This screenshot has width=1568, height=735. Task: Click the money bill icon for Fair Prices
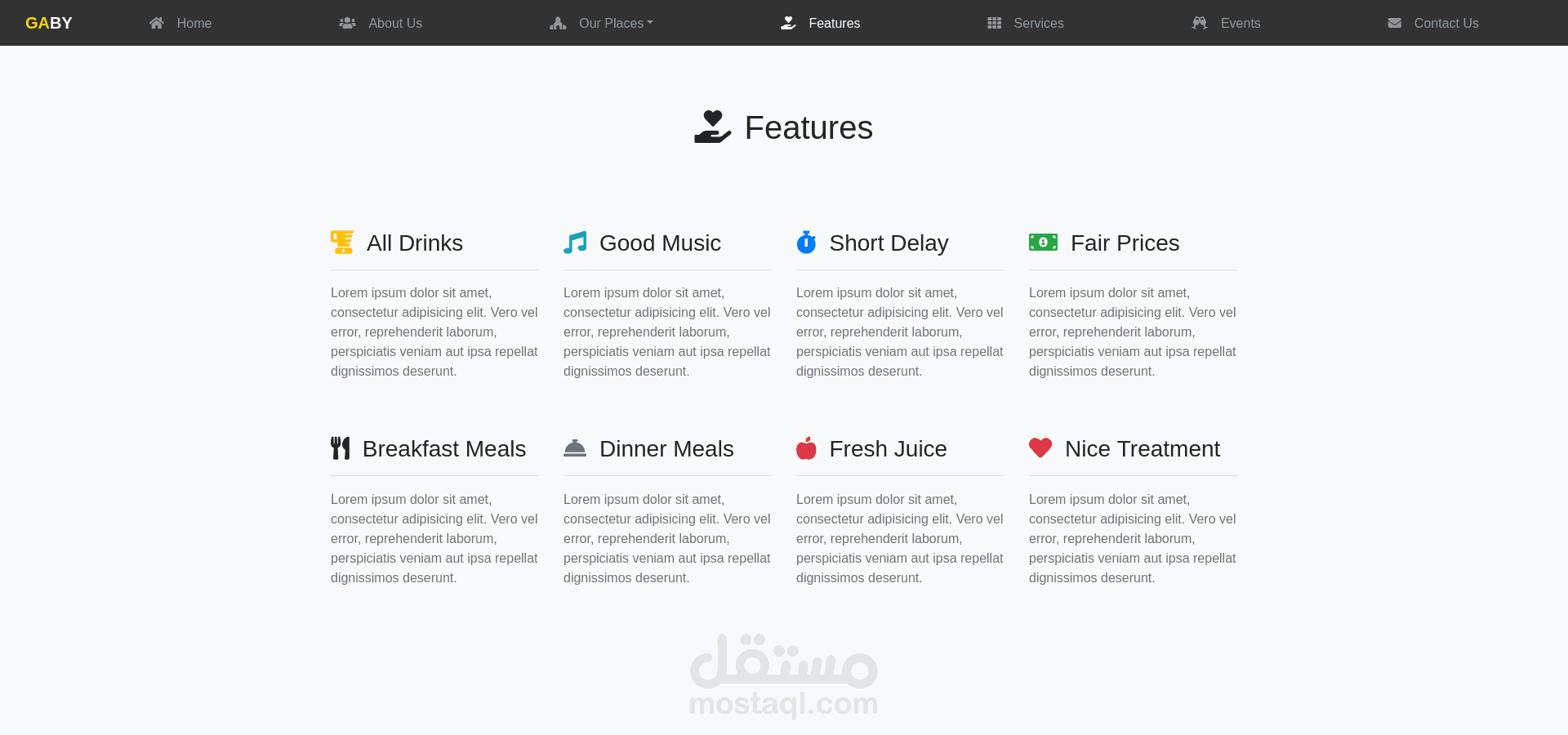[1043, 243]
